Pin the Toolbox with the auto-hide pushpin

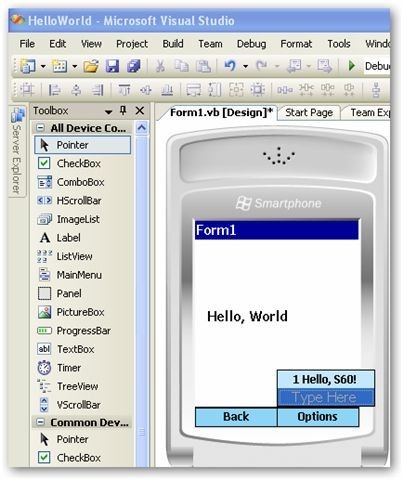pos(123,110)
